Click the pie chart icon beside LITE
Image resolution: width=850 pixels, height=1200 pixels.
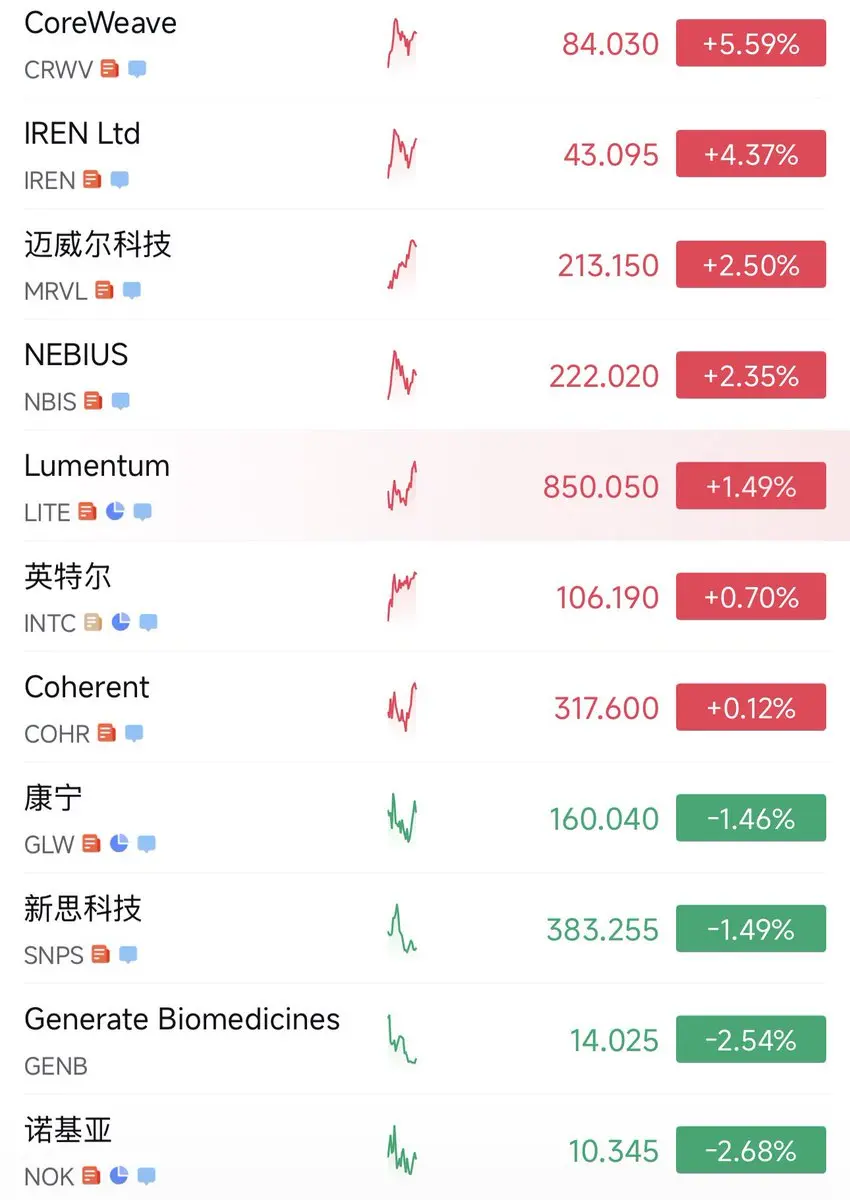pos(115,512)
